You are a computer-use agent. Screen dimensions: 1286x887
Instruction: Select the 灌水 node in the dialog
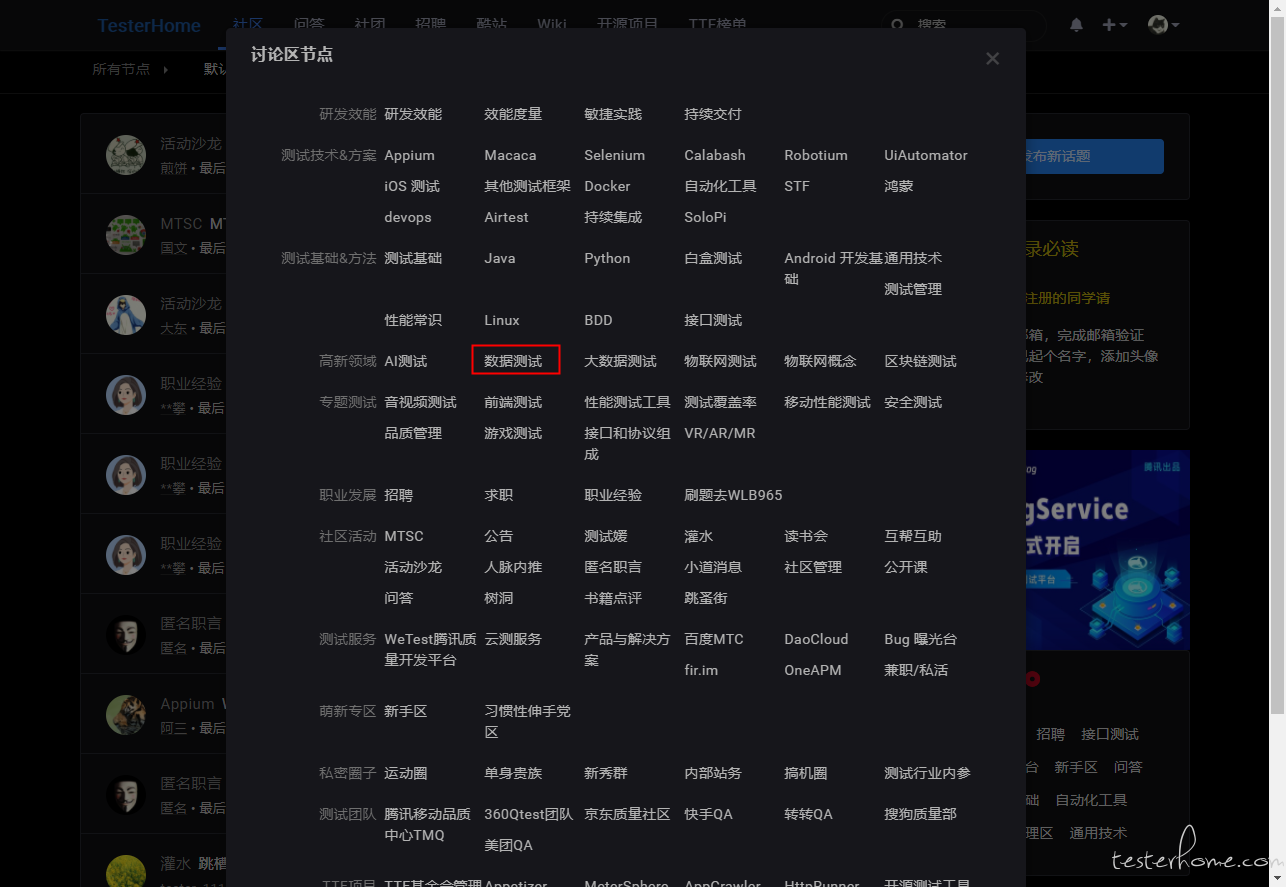pyautogui.click(x=698, y=536)
